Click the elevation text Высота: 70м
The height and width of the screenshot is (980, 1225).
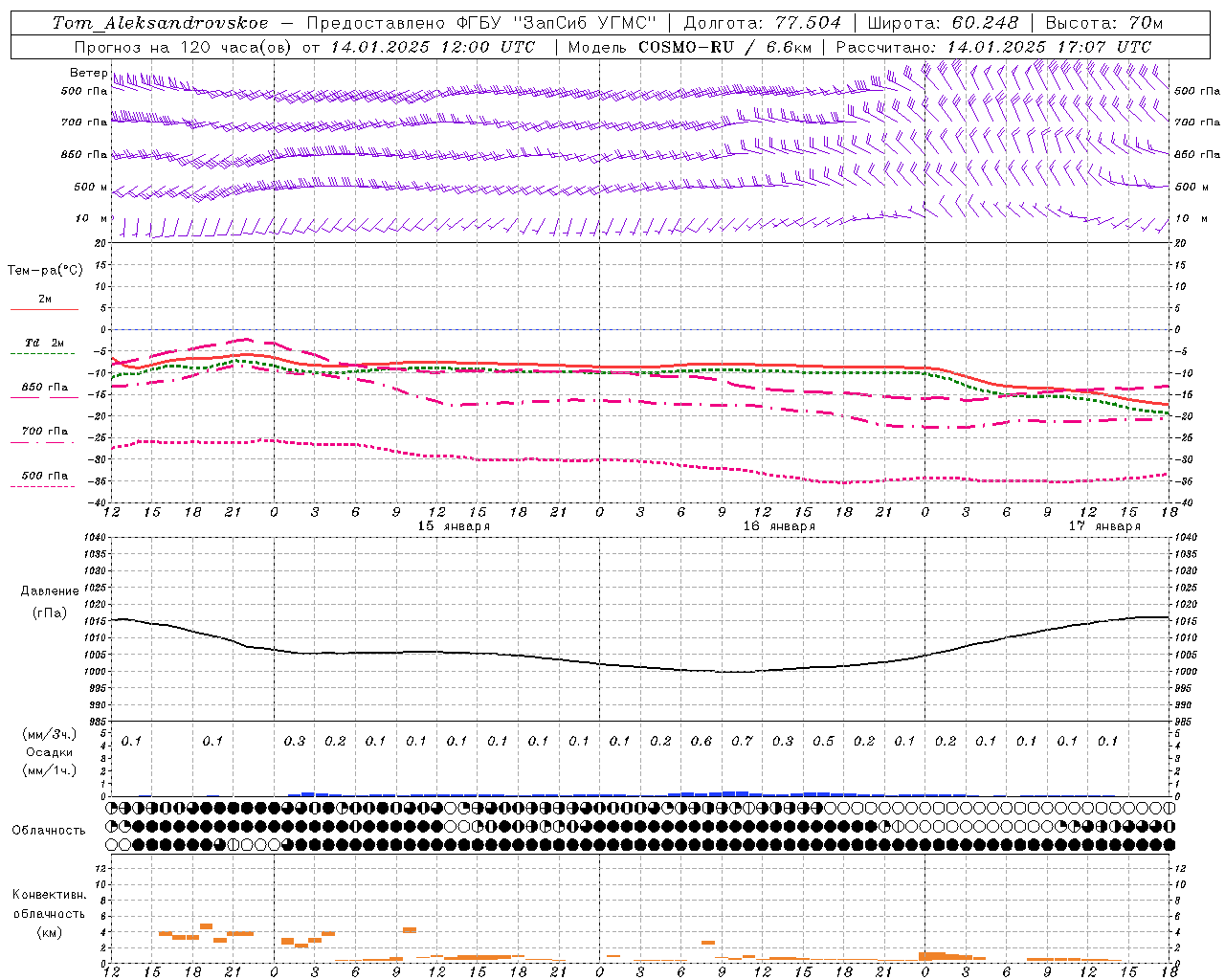pos(1104,23)
